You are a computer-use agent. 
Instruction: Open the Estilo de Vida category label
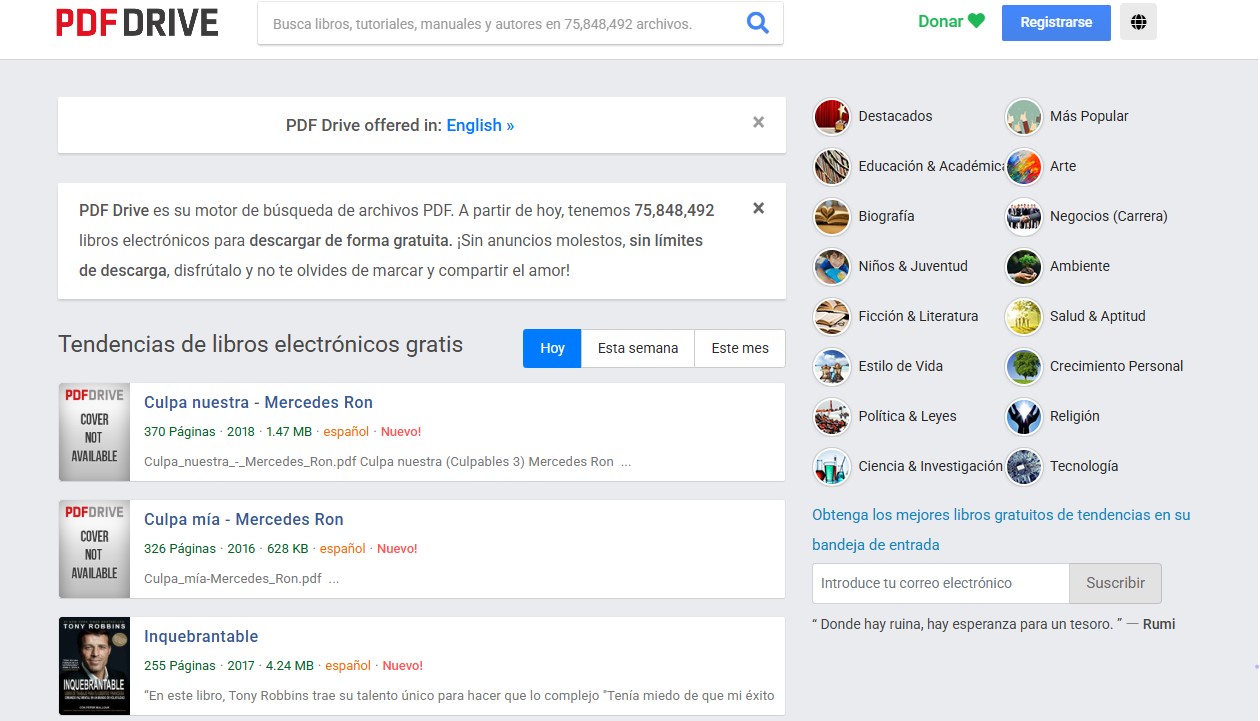(900, 366)
